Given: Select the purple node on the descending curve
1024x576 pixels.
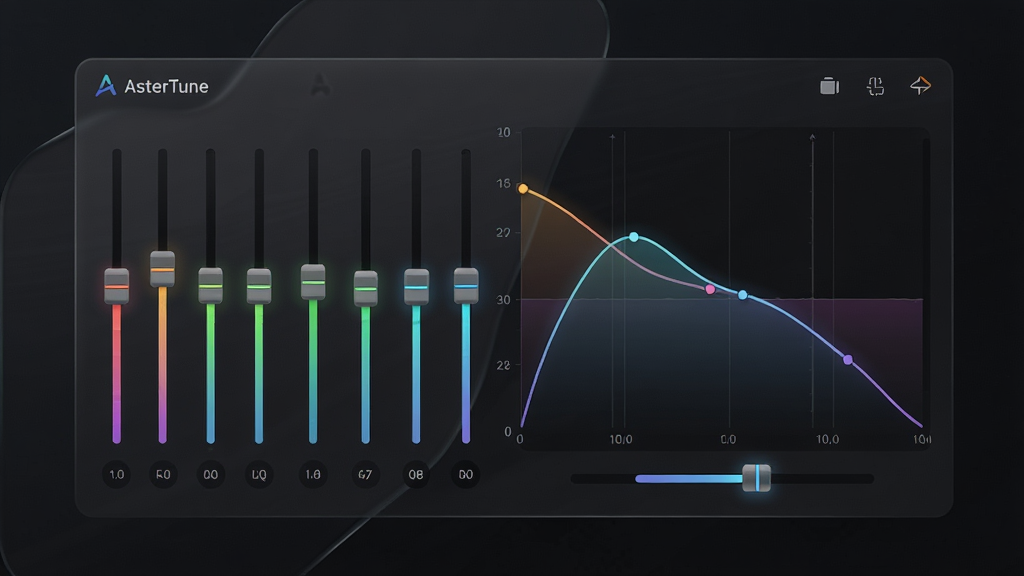Looking at the screenshot, I should pos(848,360).
